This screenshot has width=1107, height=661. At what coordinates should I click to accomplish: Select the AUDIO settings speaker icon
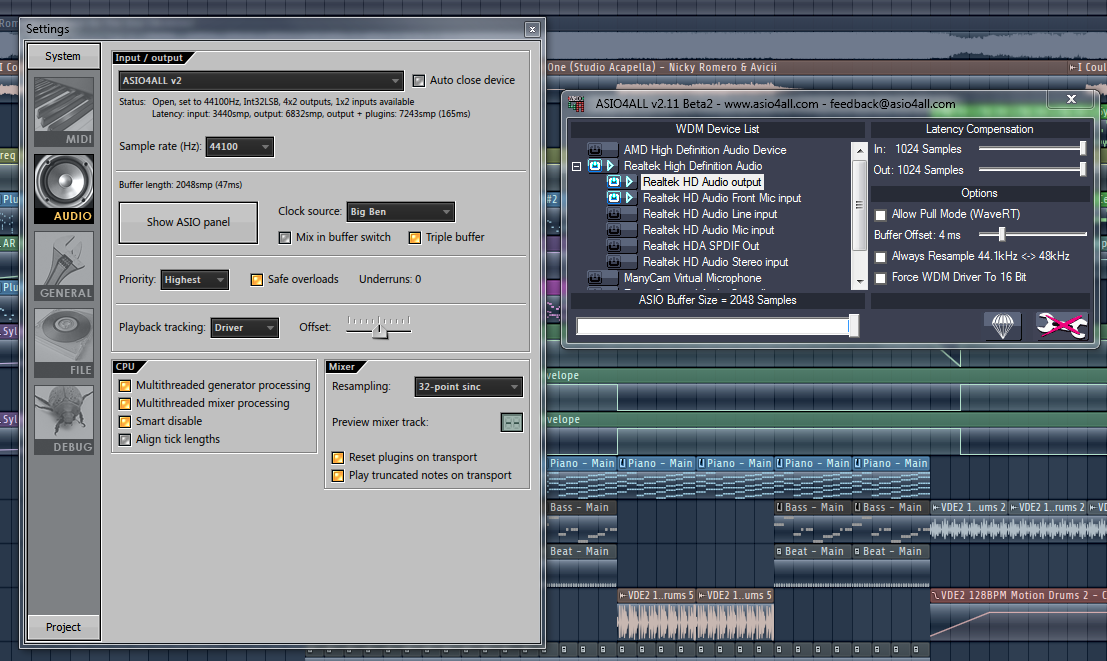(x=64, y=189)
